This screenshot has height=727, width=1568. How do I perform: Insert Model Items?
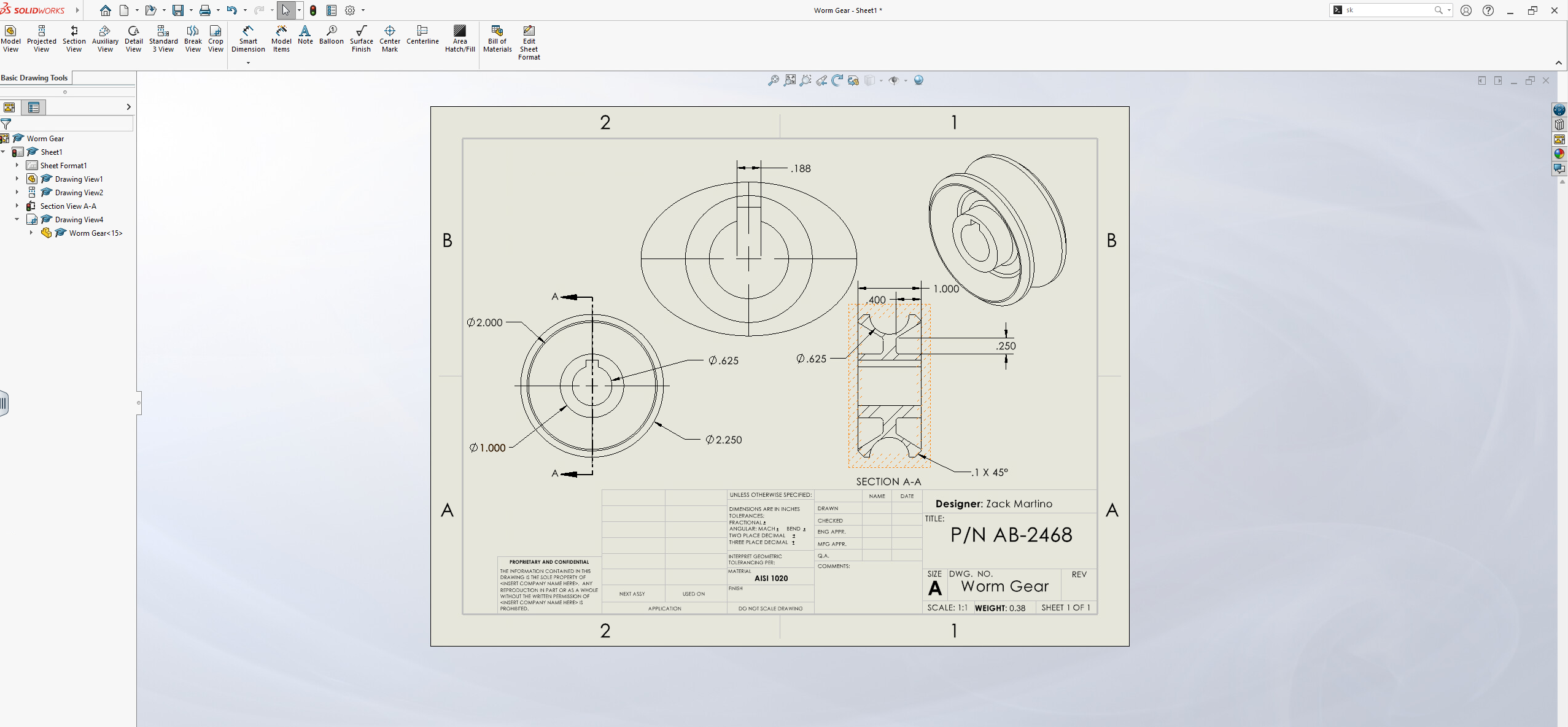[x=281, y=39]
